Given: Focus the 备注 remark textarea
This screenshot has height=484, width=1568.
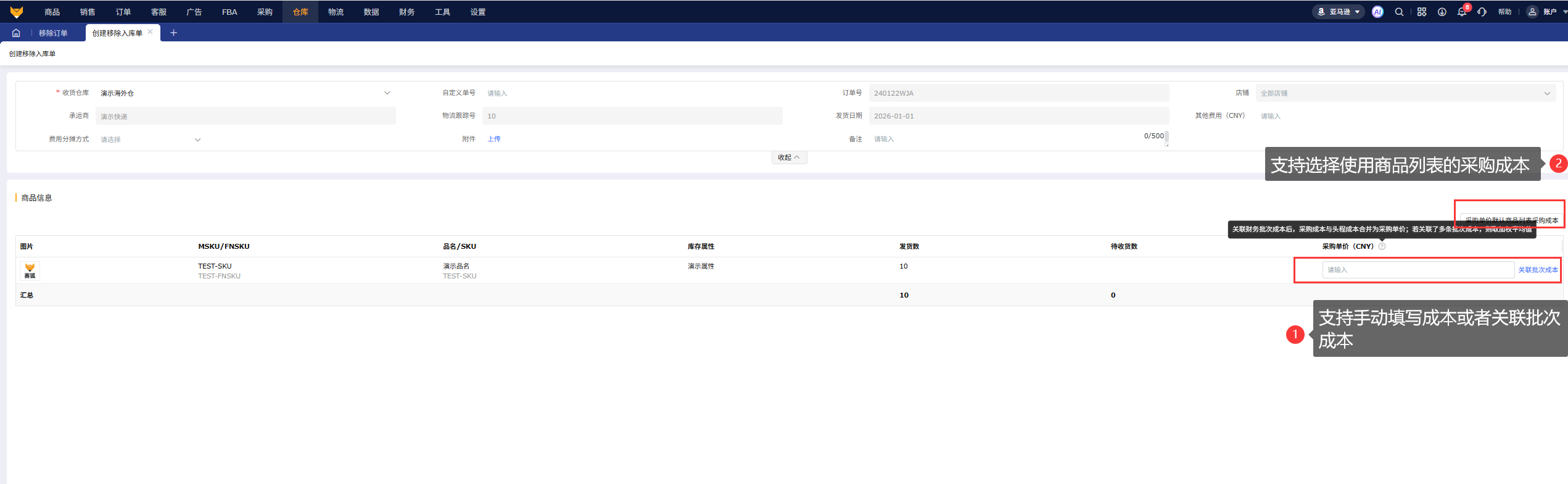Looking at the screenshot, I should point(1019,139).
